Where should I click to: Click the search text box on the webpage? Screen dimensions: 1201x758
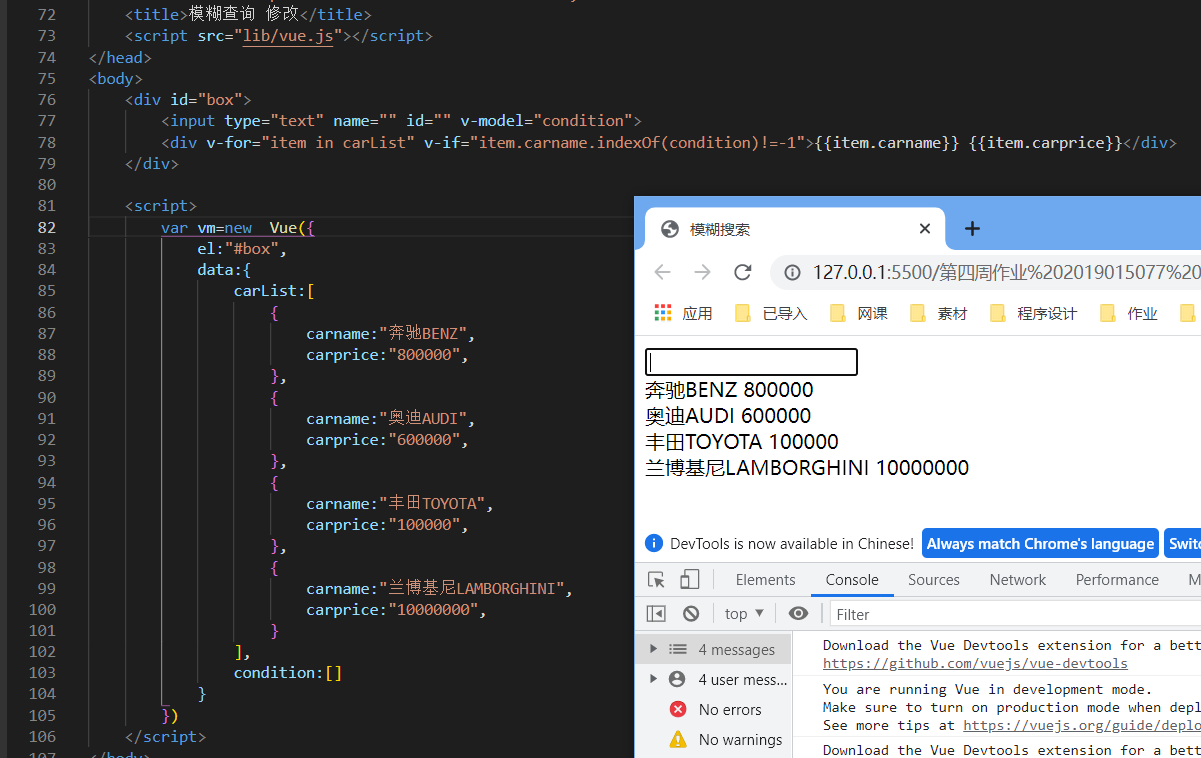pyautogui.click(x=751, y=362)
